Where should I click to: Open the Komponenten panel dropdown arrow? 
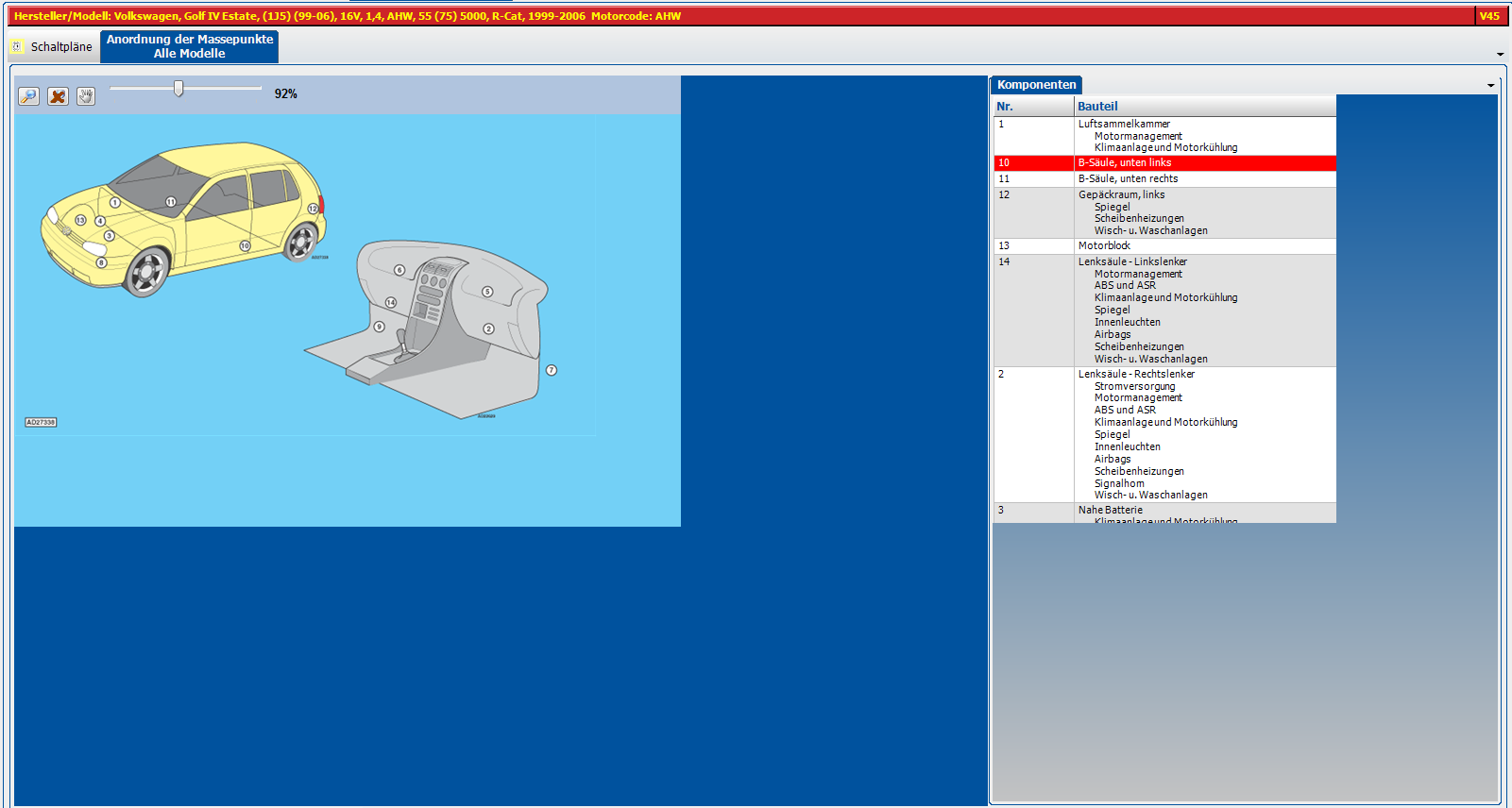pos(1491,86)
